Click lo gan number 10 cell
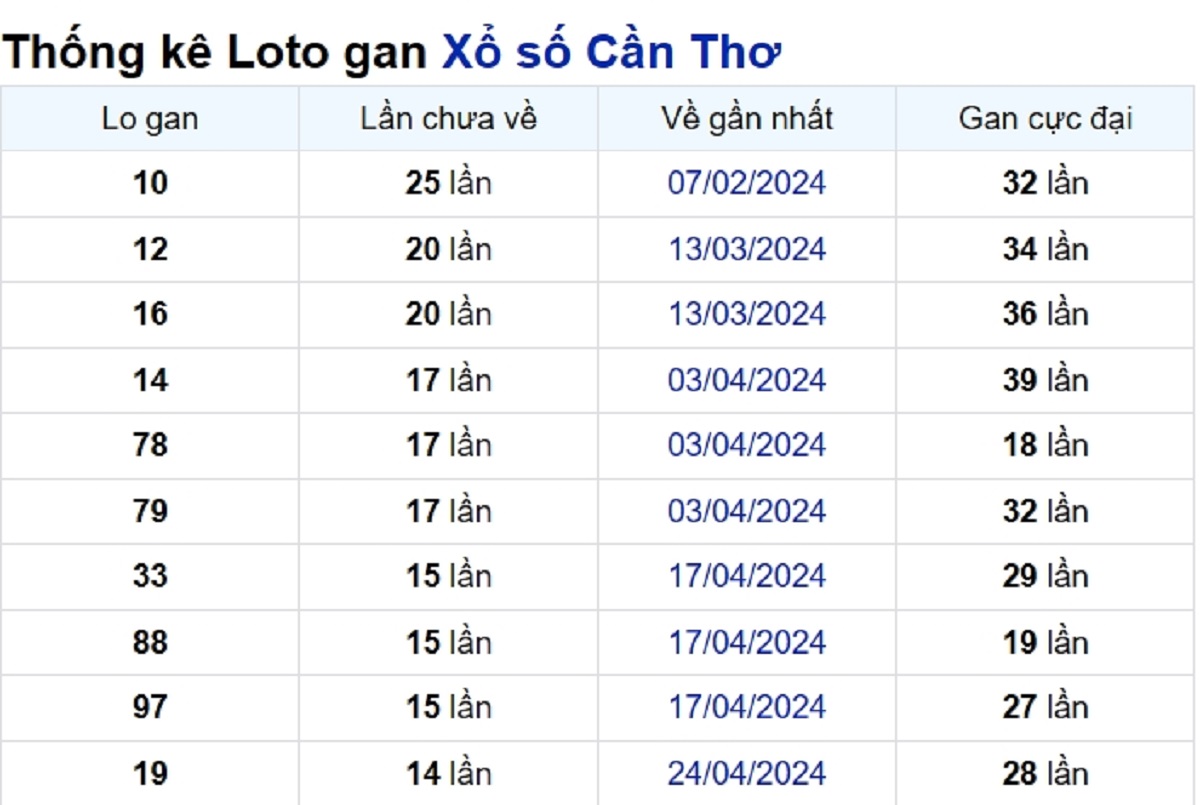This screenshot has height=805, width=1200. (x=150, y=183)
